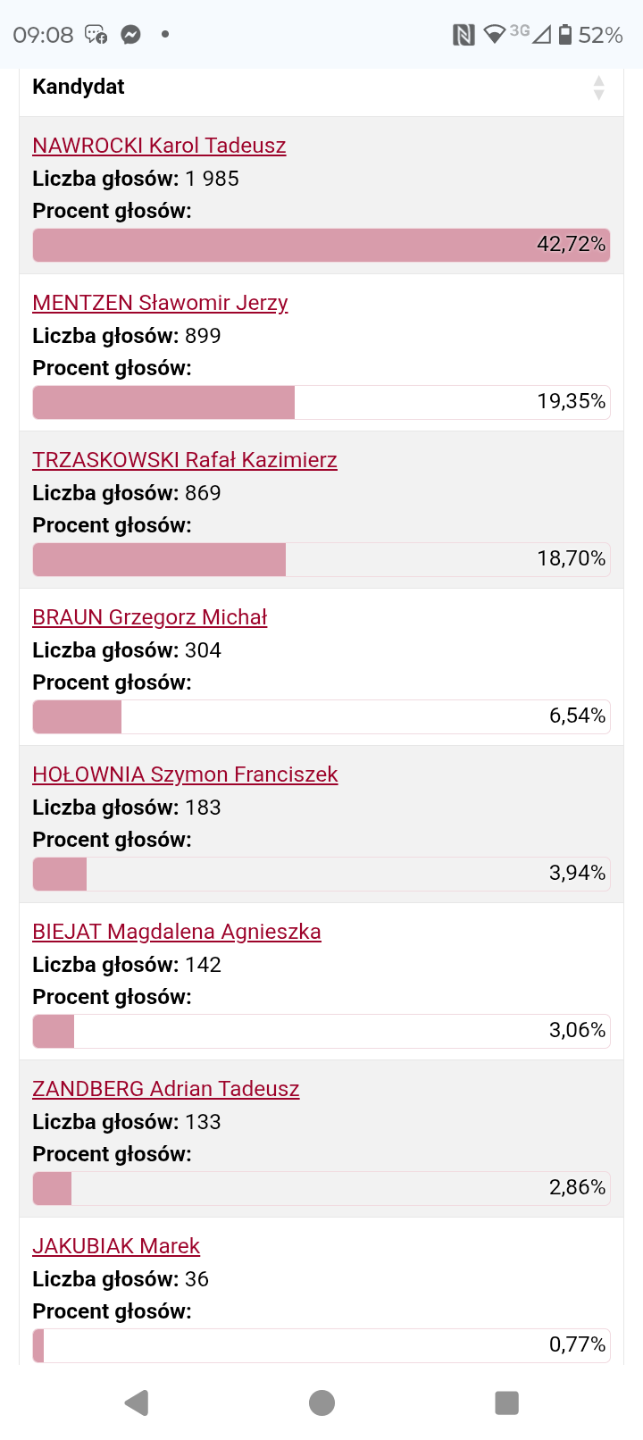The height and width of the screenshot is (1440, 643).
Task: Click the 19,35% vote percentage bar
Action: pos(321,402)
